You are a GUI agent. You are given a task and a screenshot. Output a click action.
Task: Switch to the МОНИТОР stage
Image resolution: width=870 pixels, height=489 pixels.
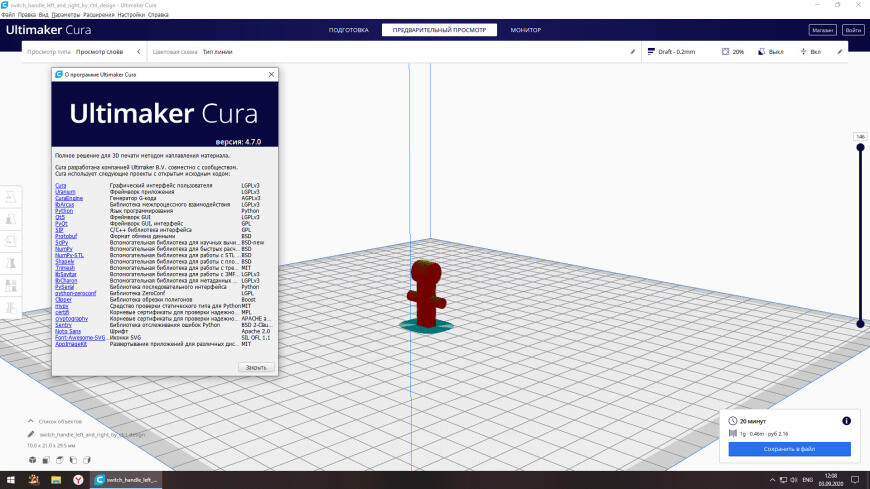tap(525, 30)
